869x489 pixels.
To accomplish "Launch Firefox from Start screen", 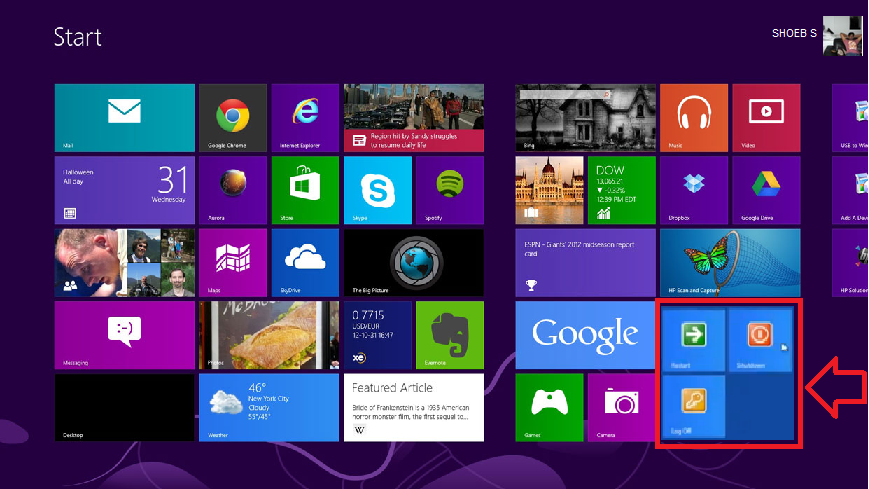I will 233,190.
